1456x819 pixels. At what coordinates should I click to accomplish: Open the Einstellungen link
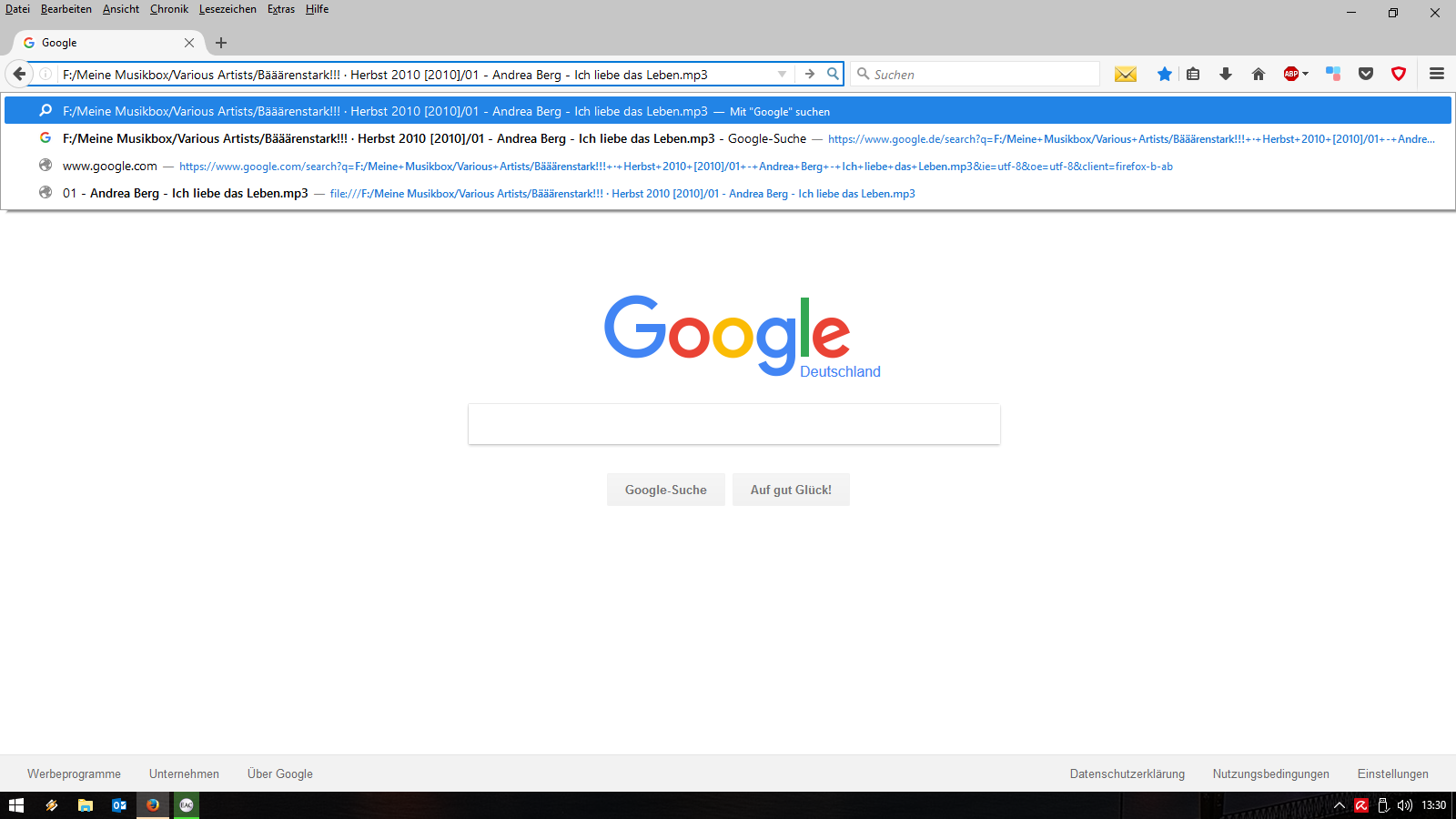[1393, 774]
